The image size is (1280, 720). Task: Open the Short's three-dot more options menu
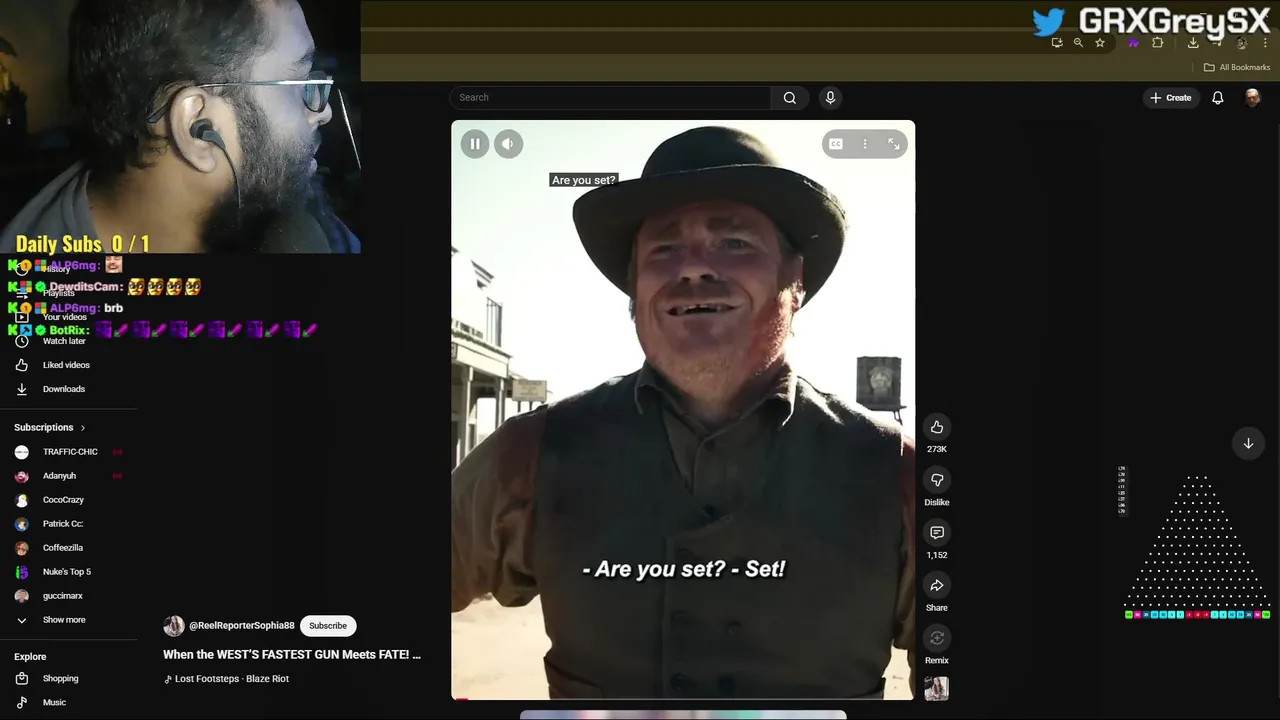(x=865, y=144)
